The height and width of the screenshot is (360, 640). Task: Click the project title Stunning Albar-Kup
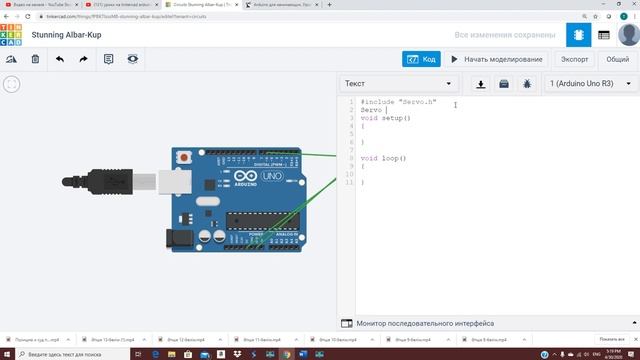pos(67,35)
